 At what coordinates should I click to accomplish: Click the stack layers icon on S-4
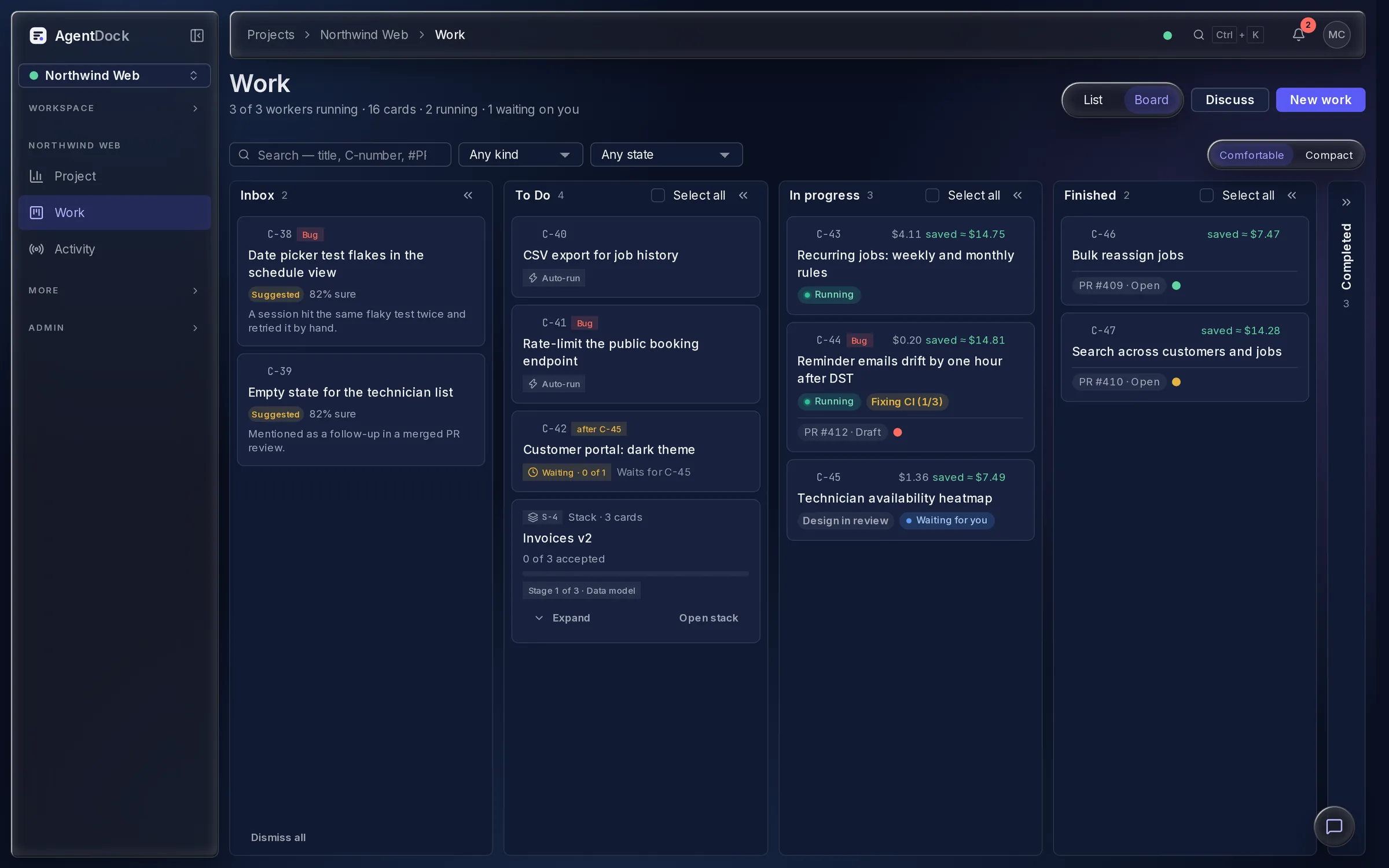pos(533,517)
